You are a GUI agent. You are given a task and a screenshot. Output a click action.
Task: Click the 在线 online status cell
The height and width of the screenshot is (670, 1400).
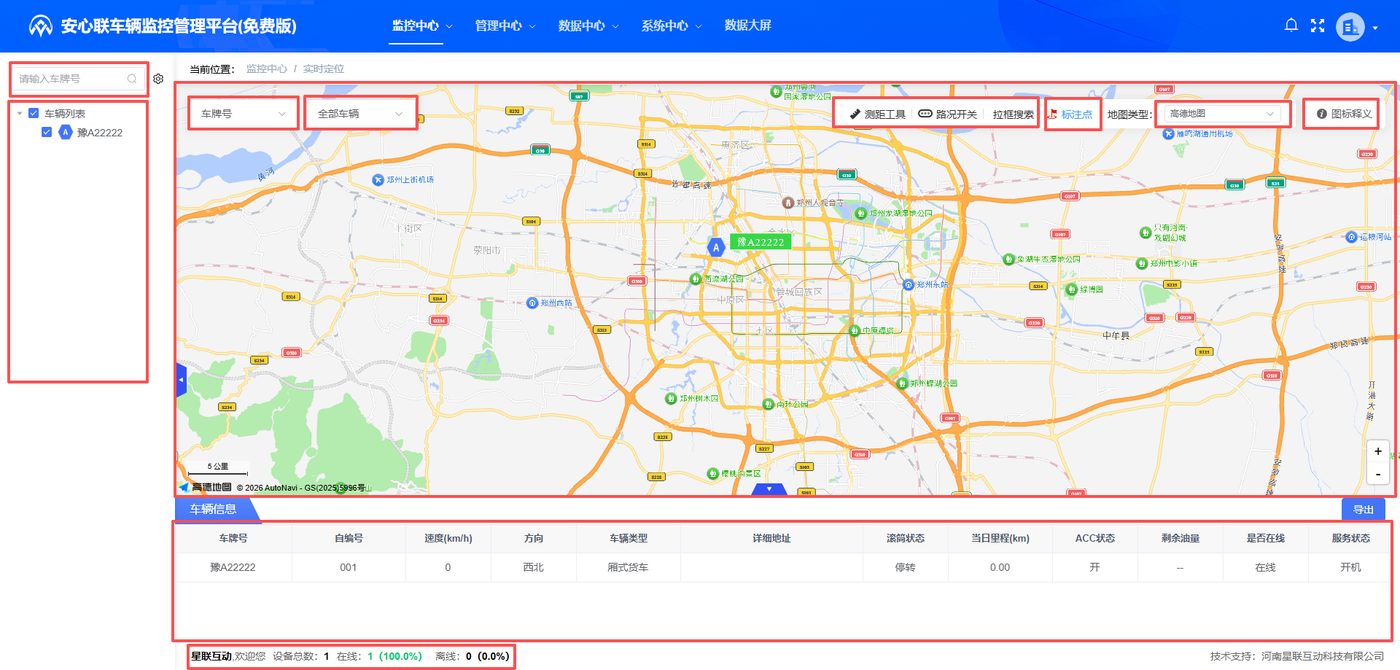point(1265,567)
